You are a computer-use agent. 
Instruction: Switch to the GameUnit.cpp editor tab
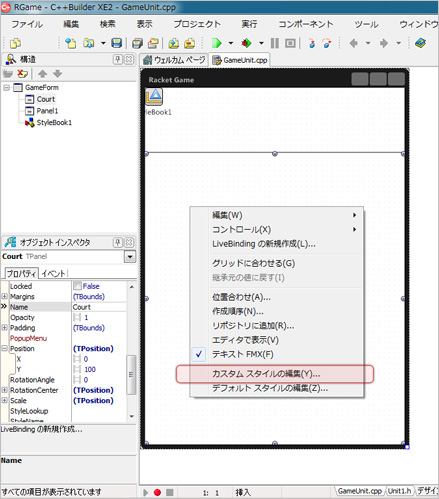240,60
